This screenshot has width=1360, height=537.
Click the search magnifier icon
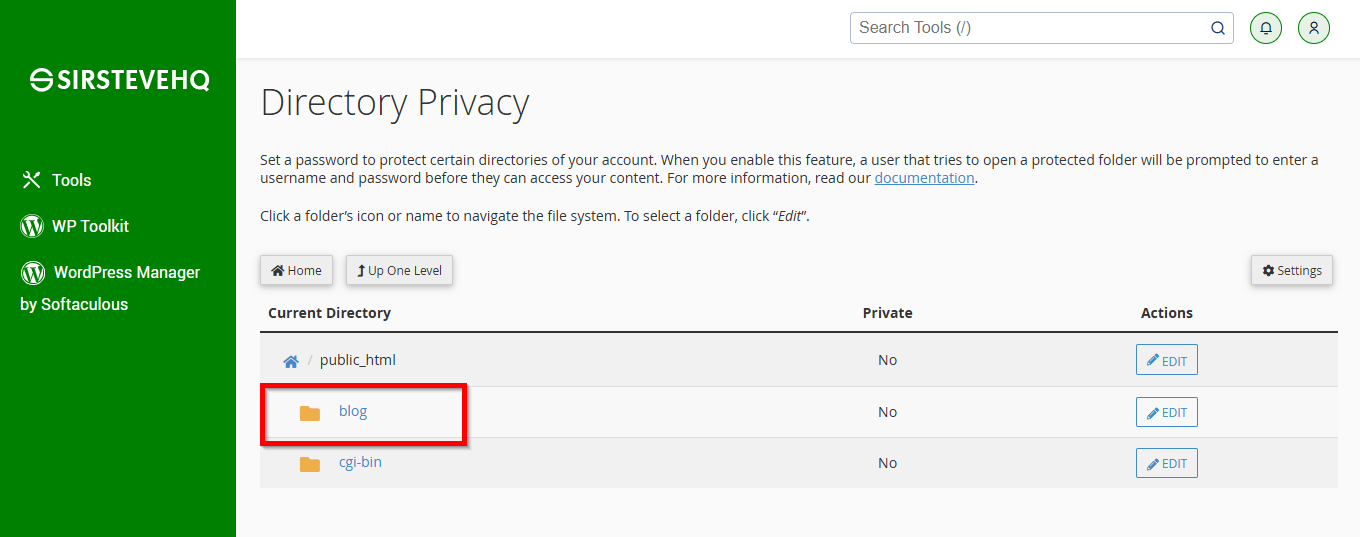click(1218, 28)
